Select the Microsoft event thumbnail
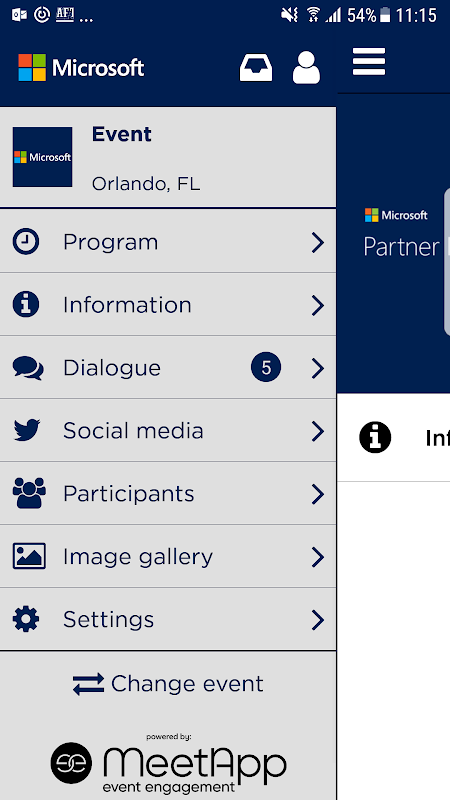 (x=42, y=157)
